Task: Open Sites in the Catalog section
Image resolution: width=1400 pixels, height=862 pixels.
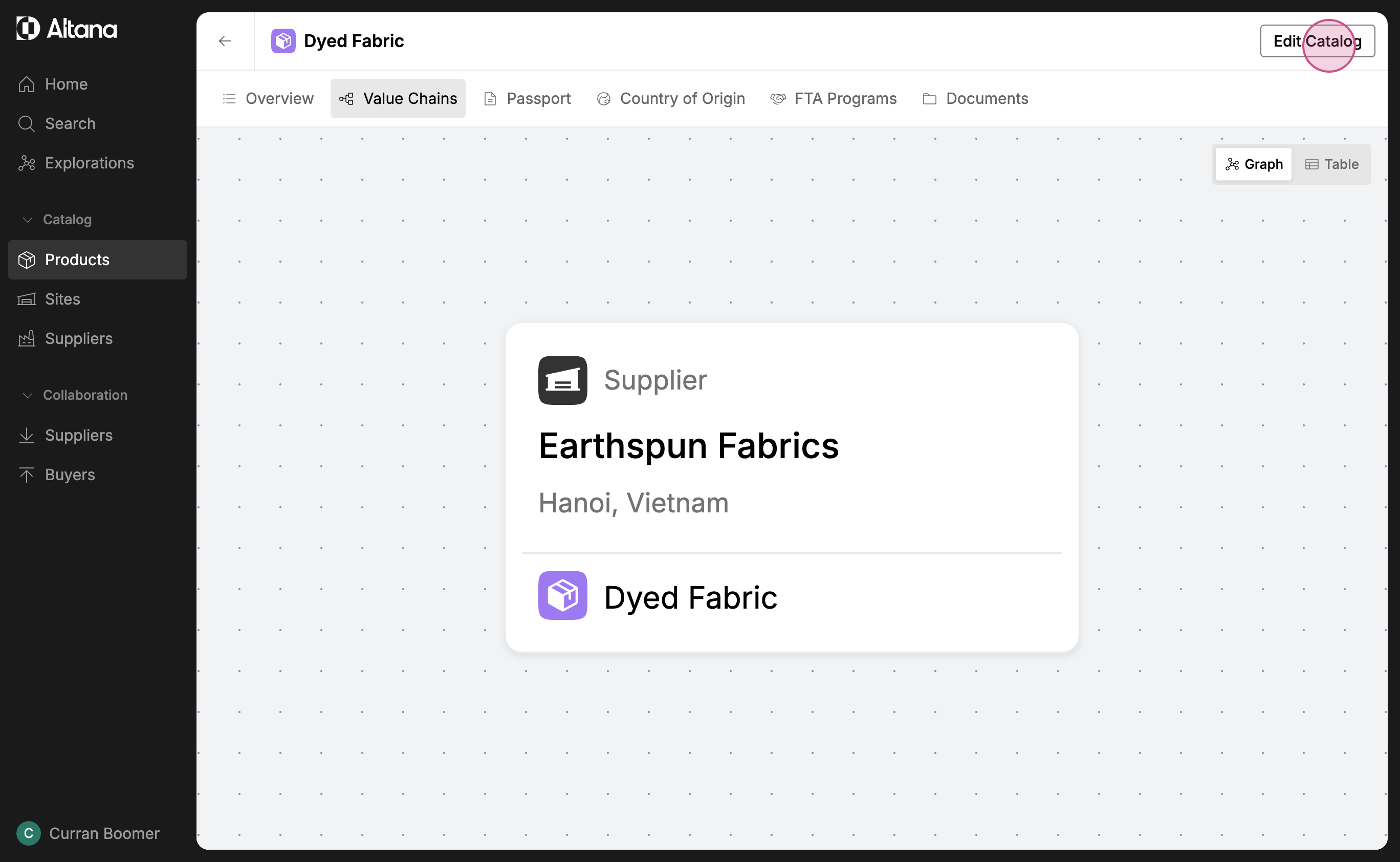Action: (x=62, y=299)
